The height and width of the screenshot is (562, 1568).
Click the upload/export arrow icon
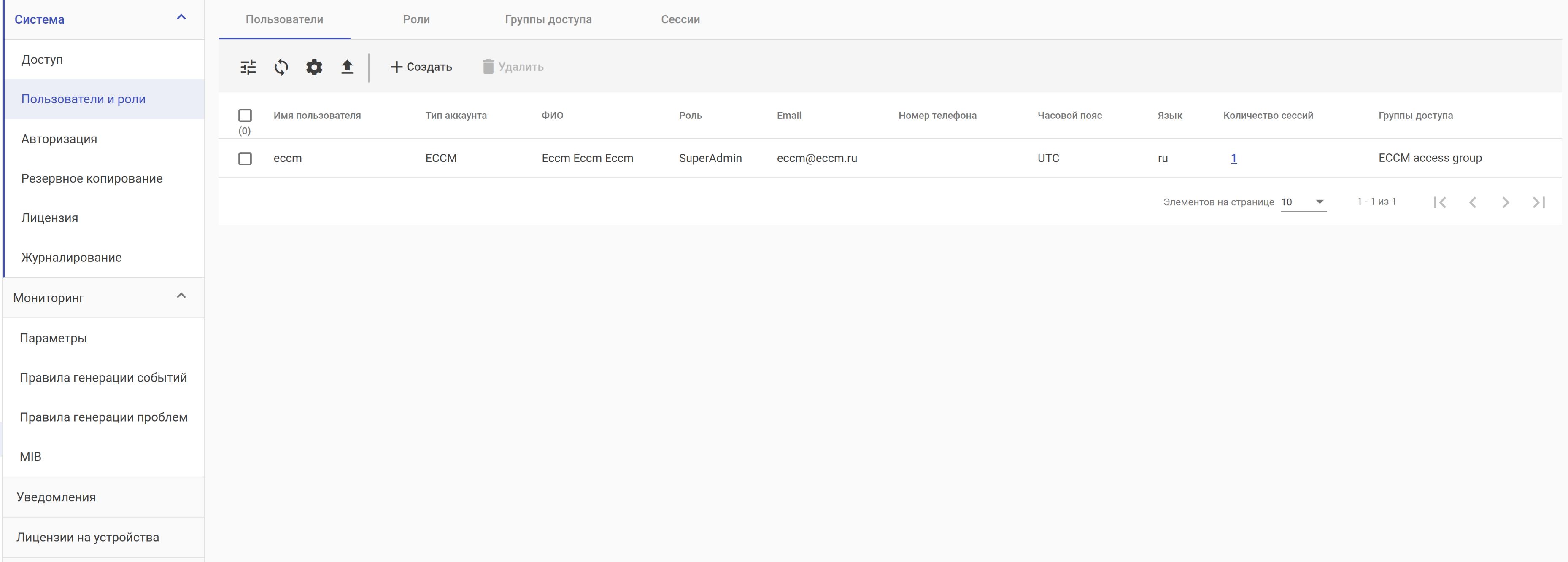347,67
